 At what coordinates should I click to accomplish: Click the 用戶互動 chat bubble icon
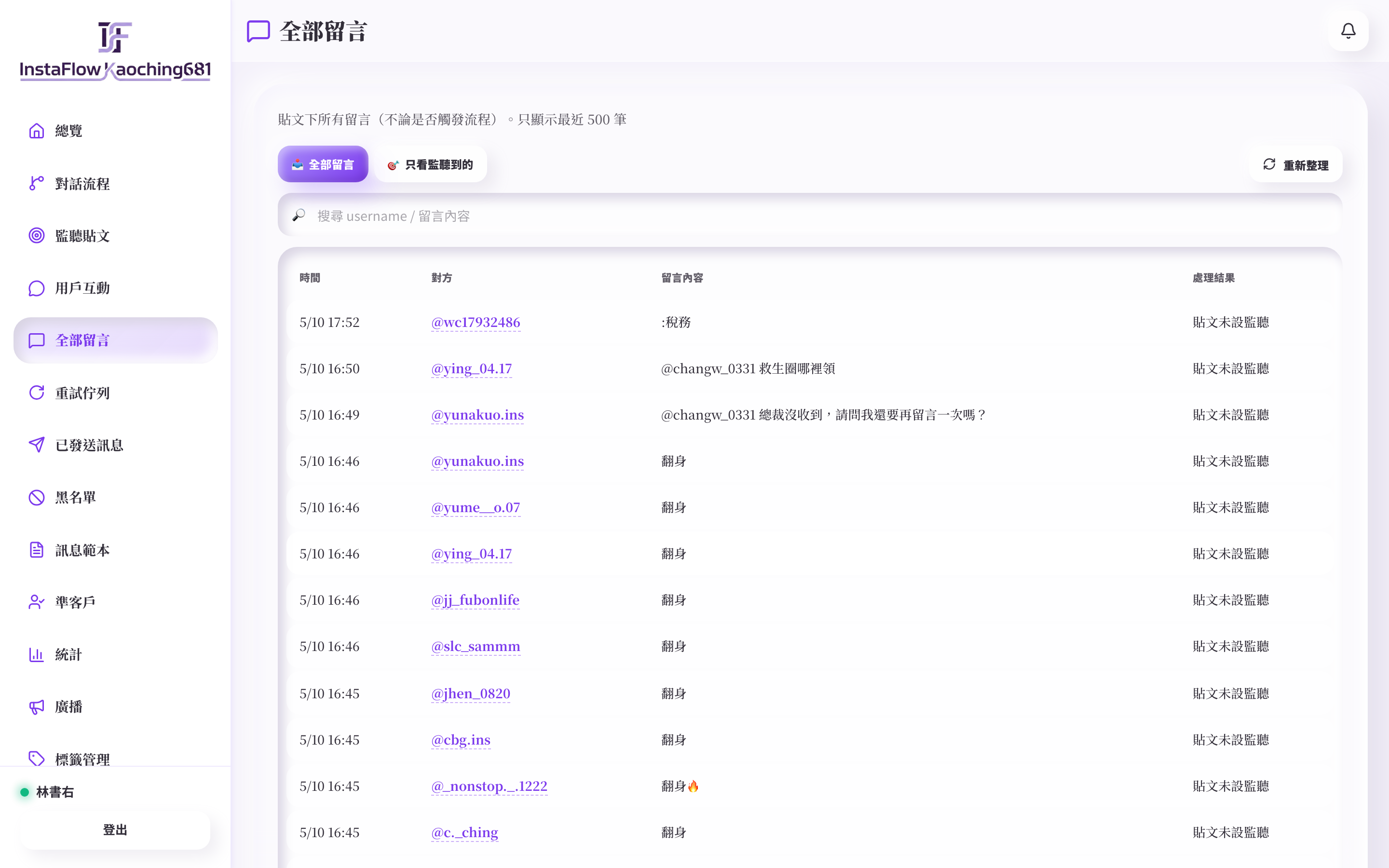tap(37, 288)
